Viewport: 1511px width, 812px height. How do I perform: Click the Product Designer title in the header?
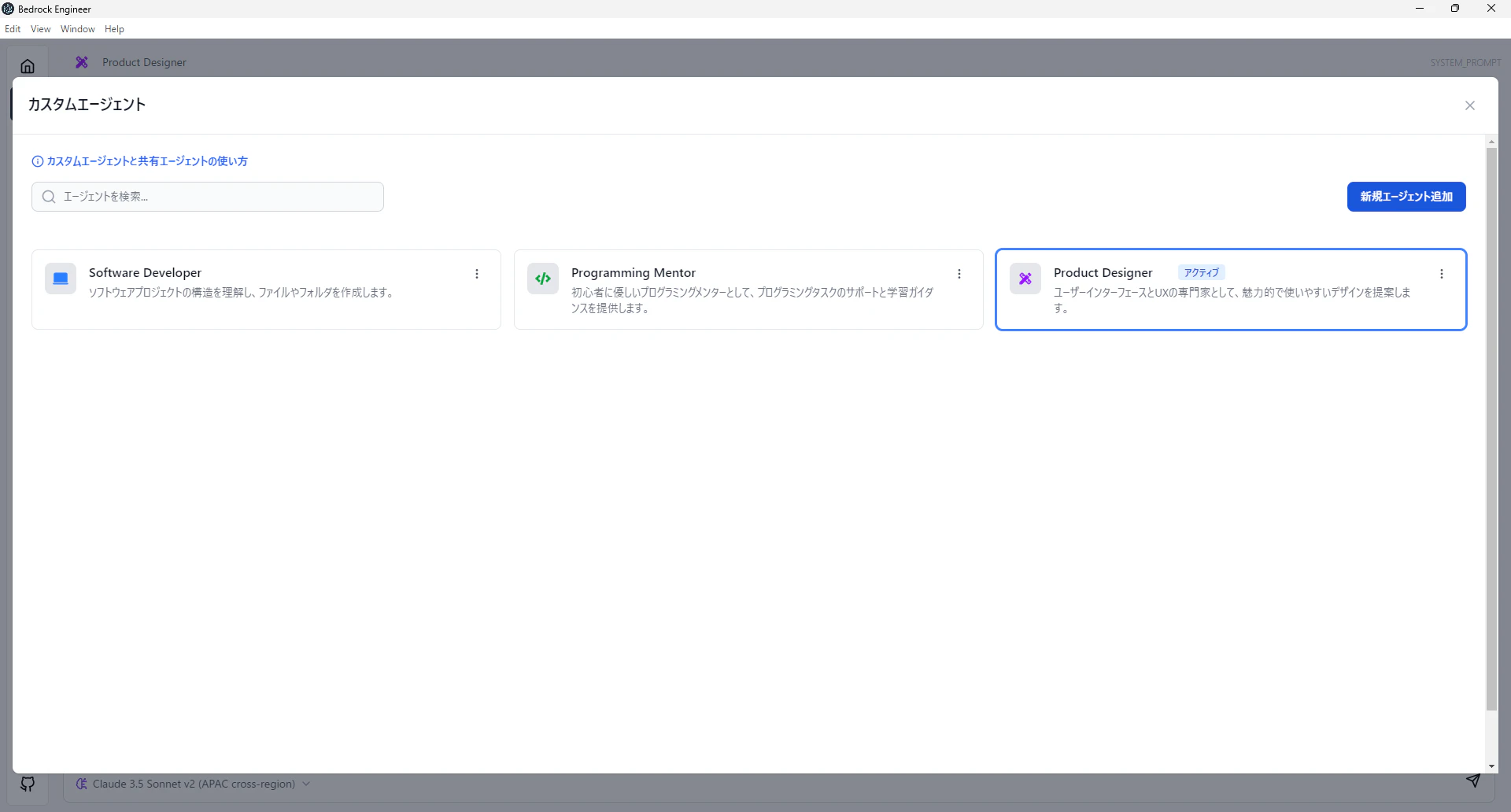[144, 62]
